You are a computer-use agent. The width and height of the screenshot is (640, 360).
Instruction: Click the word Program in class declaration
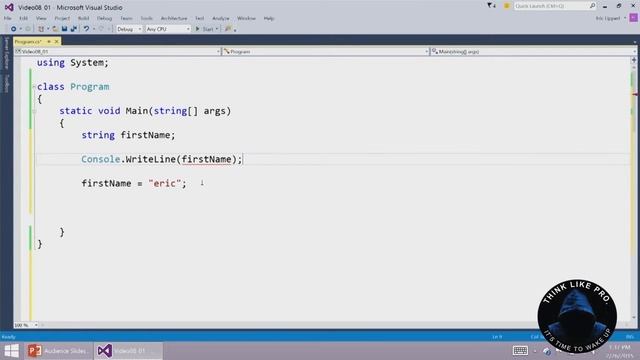[x=90, y=87]
